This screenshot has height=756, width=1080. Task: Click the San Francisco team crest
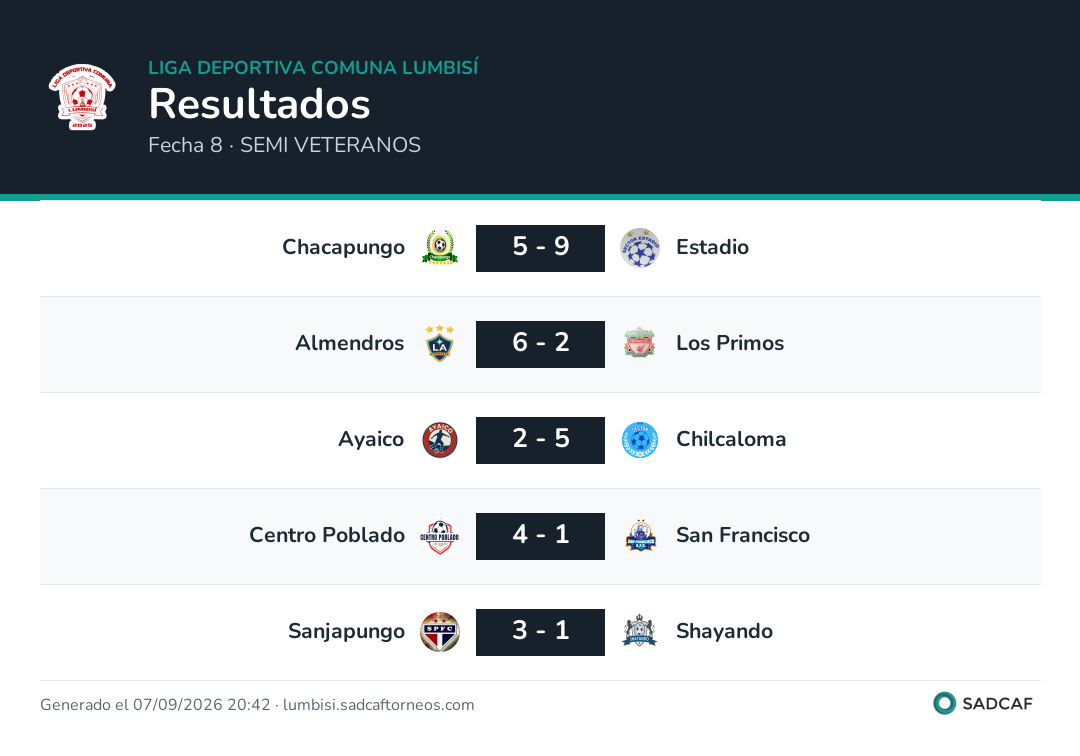640,536
